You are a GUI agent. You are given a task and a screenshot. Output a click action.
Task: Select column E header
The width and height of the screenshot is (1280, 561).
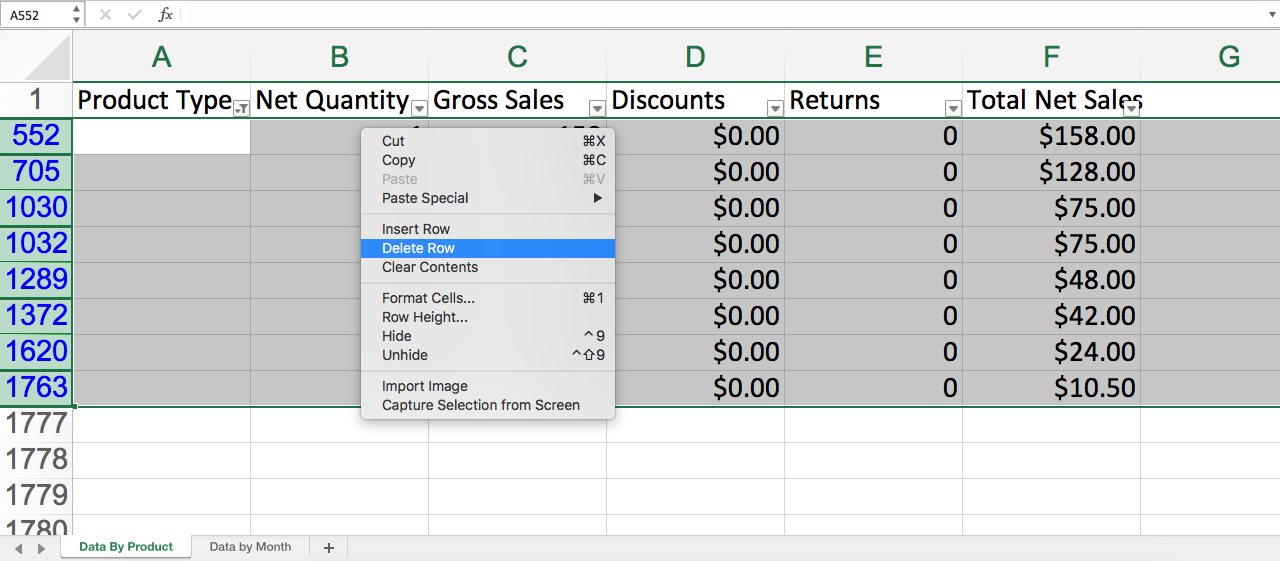873,57
